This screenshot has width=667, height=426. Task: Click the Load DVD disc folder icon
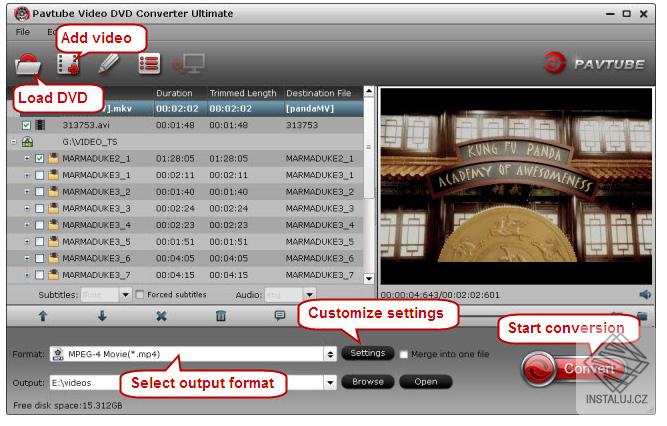pyautogui.click(x=28, y=64)
